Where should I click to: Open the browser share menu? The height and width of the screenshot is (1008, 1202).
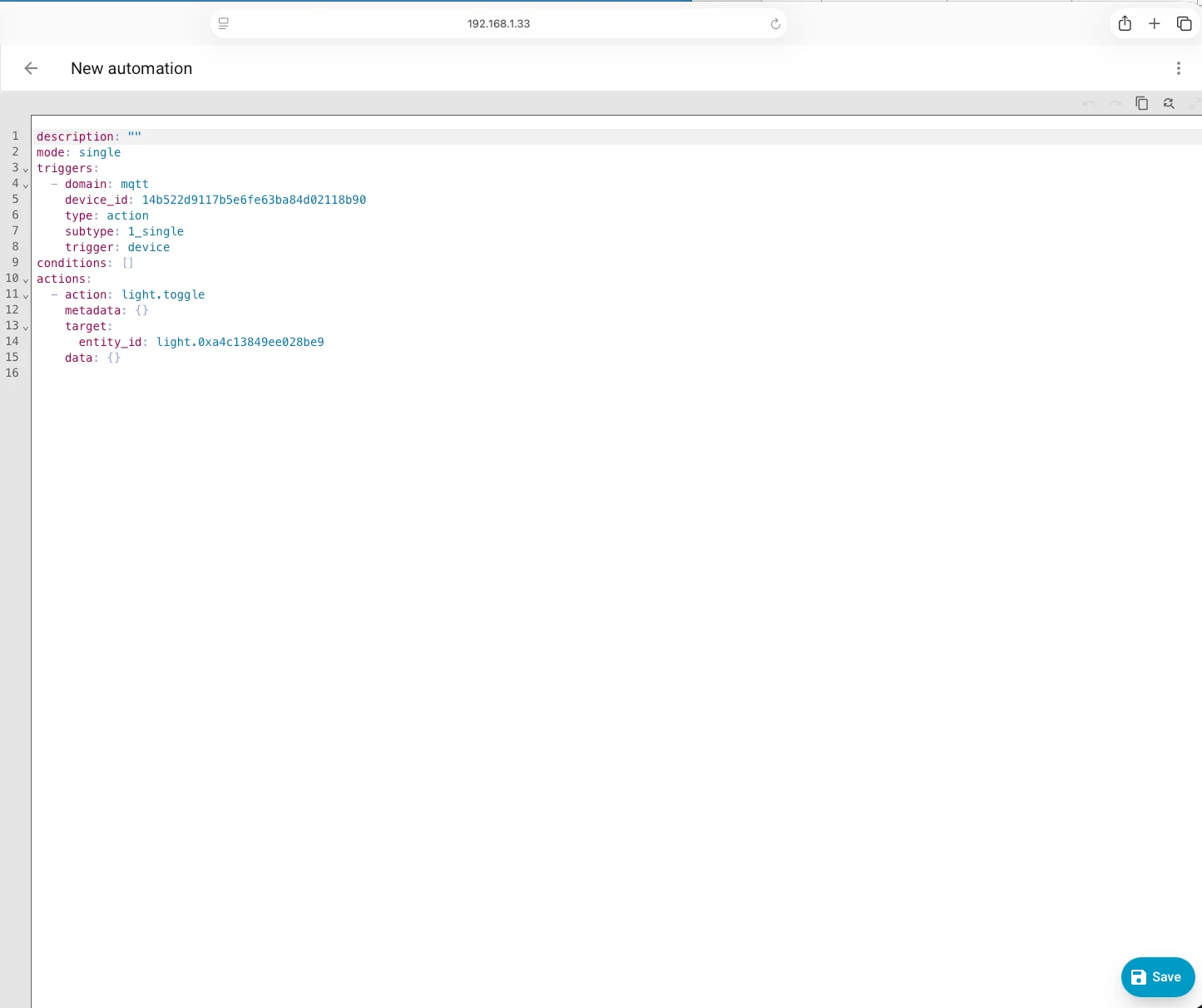tap(1125, 23)
